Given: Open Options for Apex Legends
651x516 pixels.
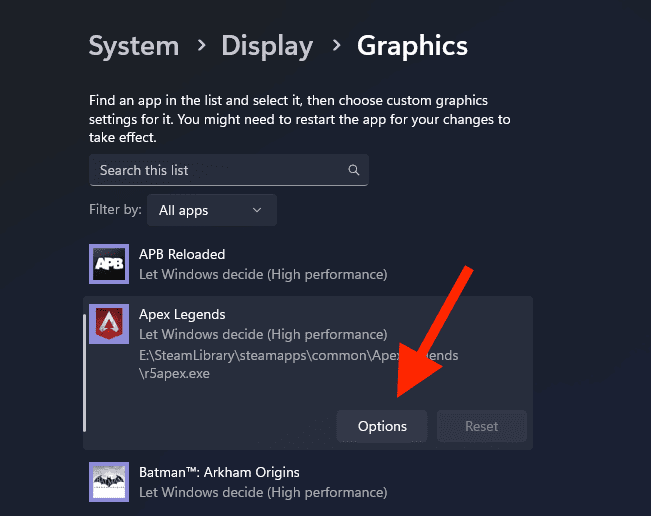Looking at the screenshot, I should pyautogui.click(x=382, y=426).
